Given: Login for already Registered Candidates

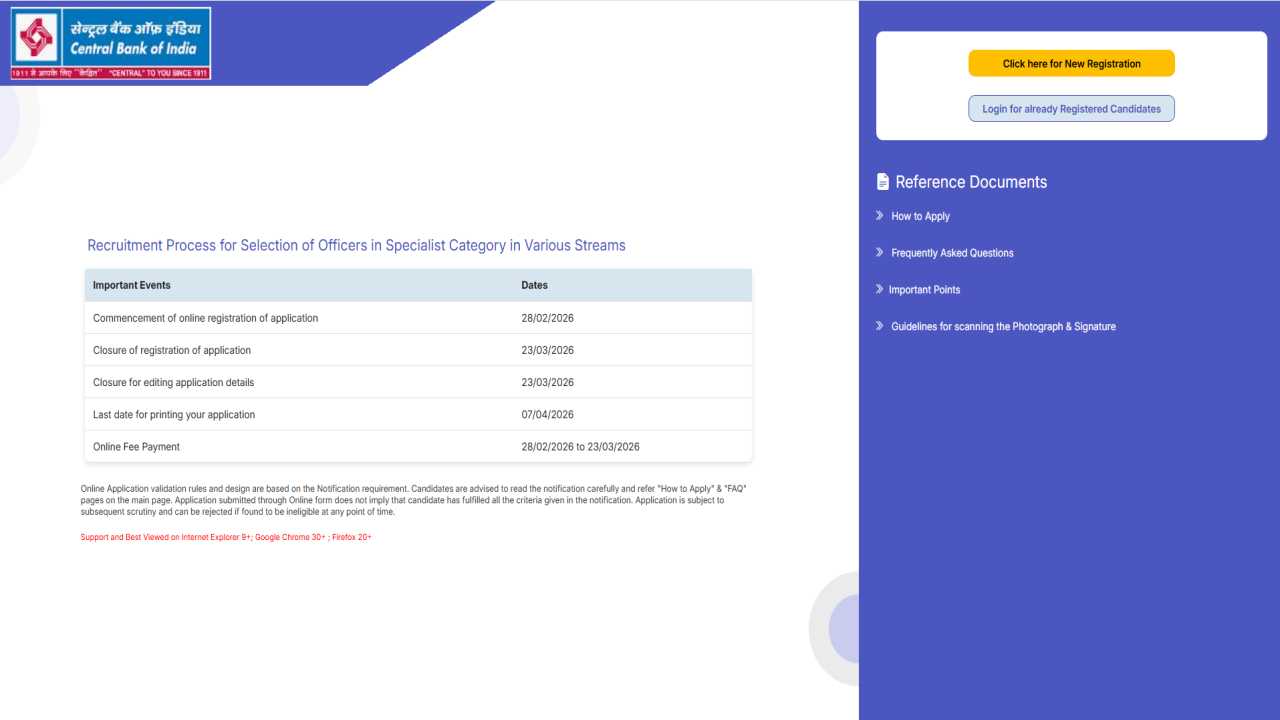Looking at the screenshot, I should click(x=1071, y=108).
